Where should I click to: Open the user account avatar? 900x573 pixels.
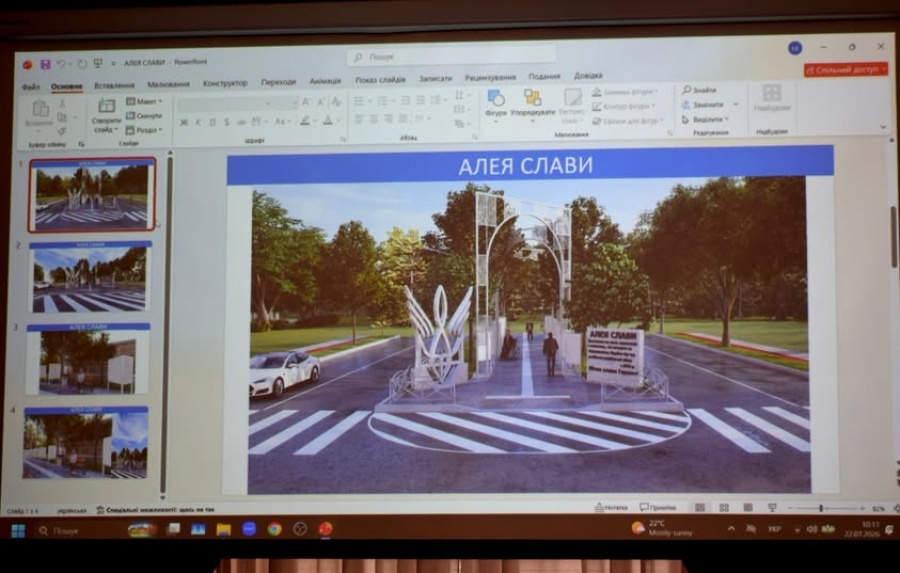pyautogui.click(x=795, y=48)
